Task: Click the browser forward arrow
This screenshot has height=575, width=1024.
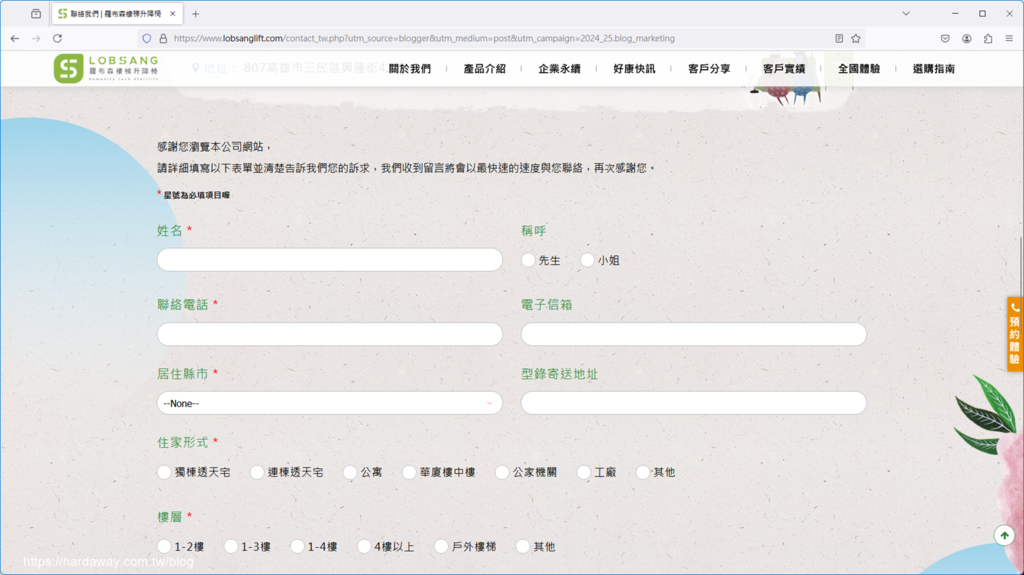Action: [x=36, y=39]
